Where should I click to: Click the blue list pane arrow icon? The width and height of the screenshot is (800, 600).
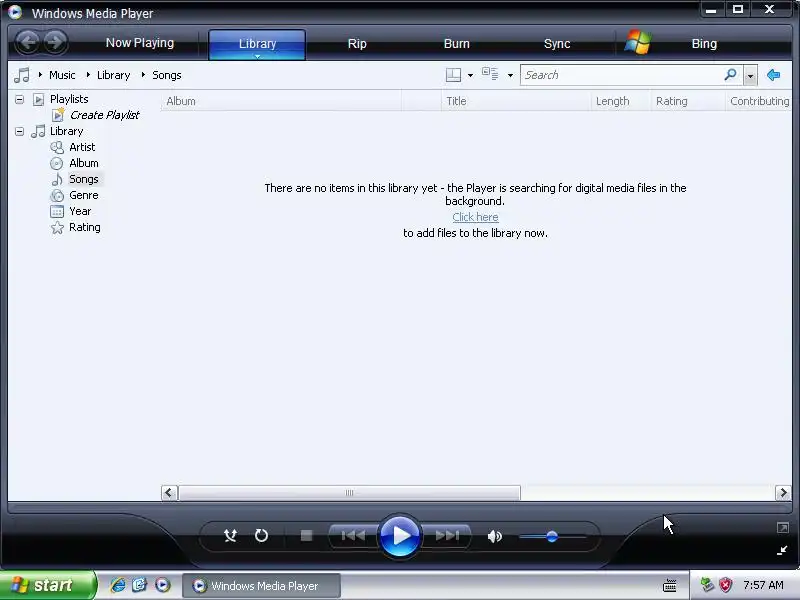point(773,75)
